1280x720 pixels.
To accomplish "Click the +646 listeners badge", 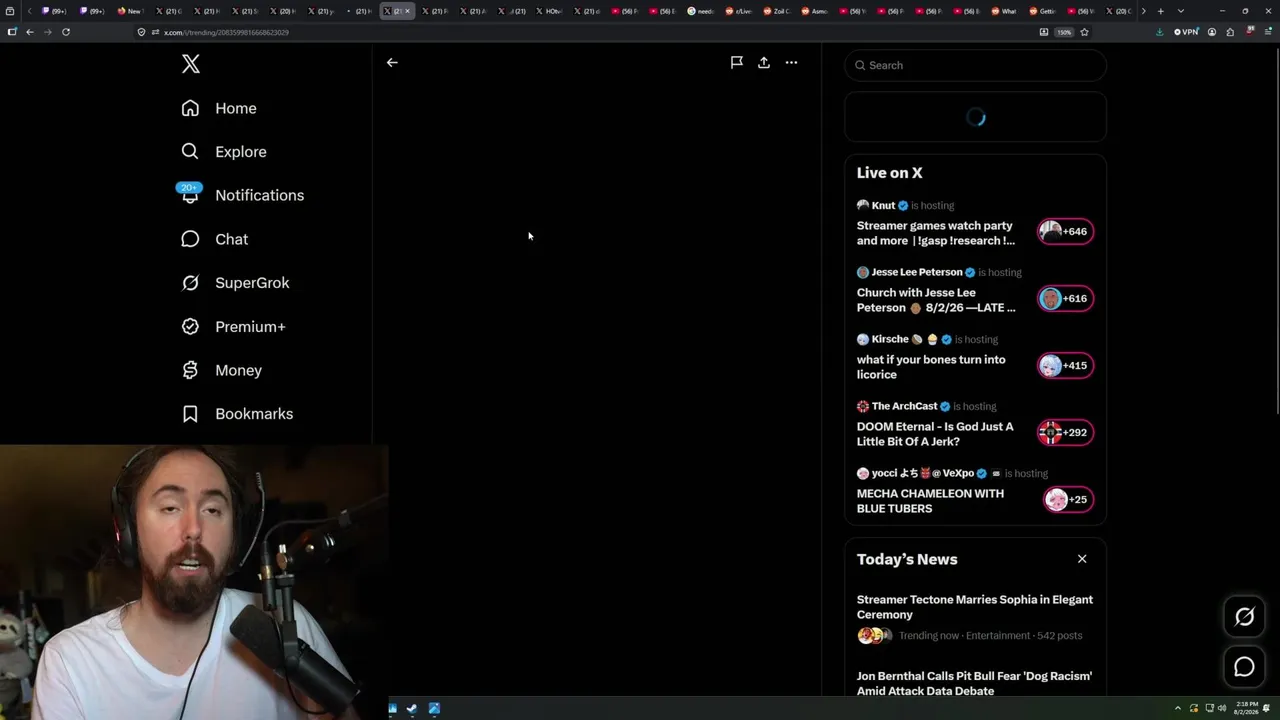I will pos(1065,231).
